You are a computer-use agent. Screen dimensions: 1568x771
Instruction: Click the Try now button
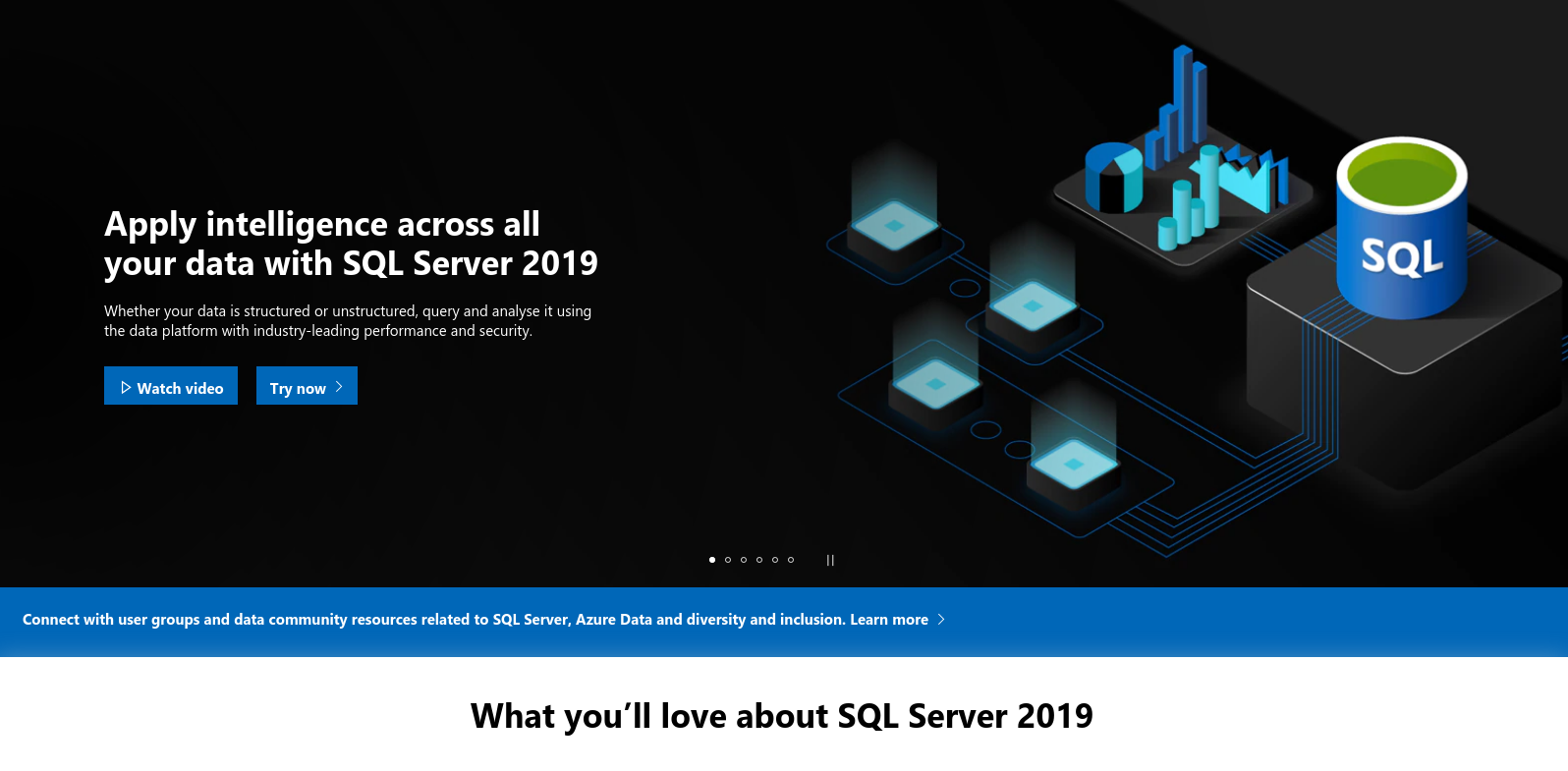coord(307,386)
